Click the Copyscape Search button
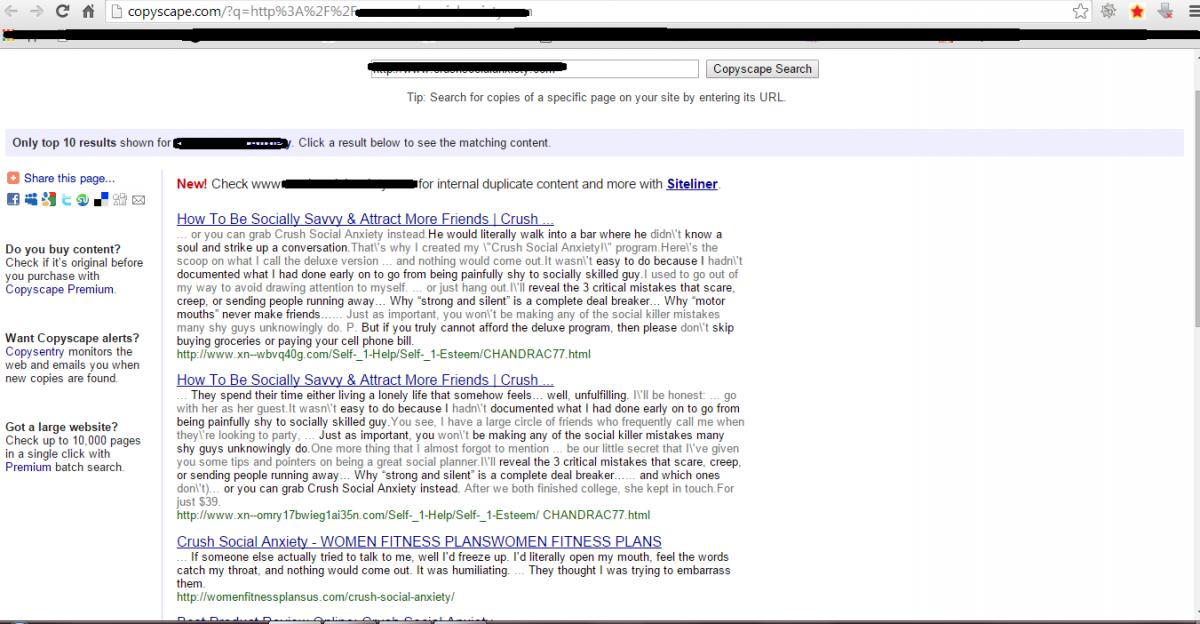This screenshot has width=1200, height=624. [x=762, y=69]
